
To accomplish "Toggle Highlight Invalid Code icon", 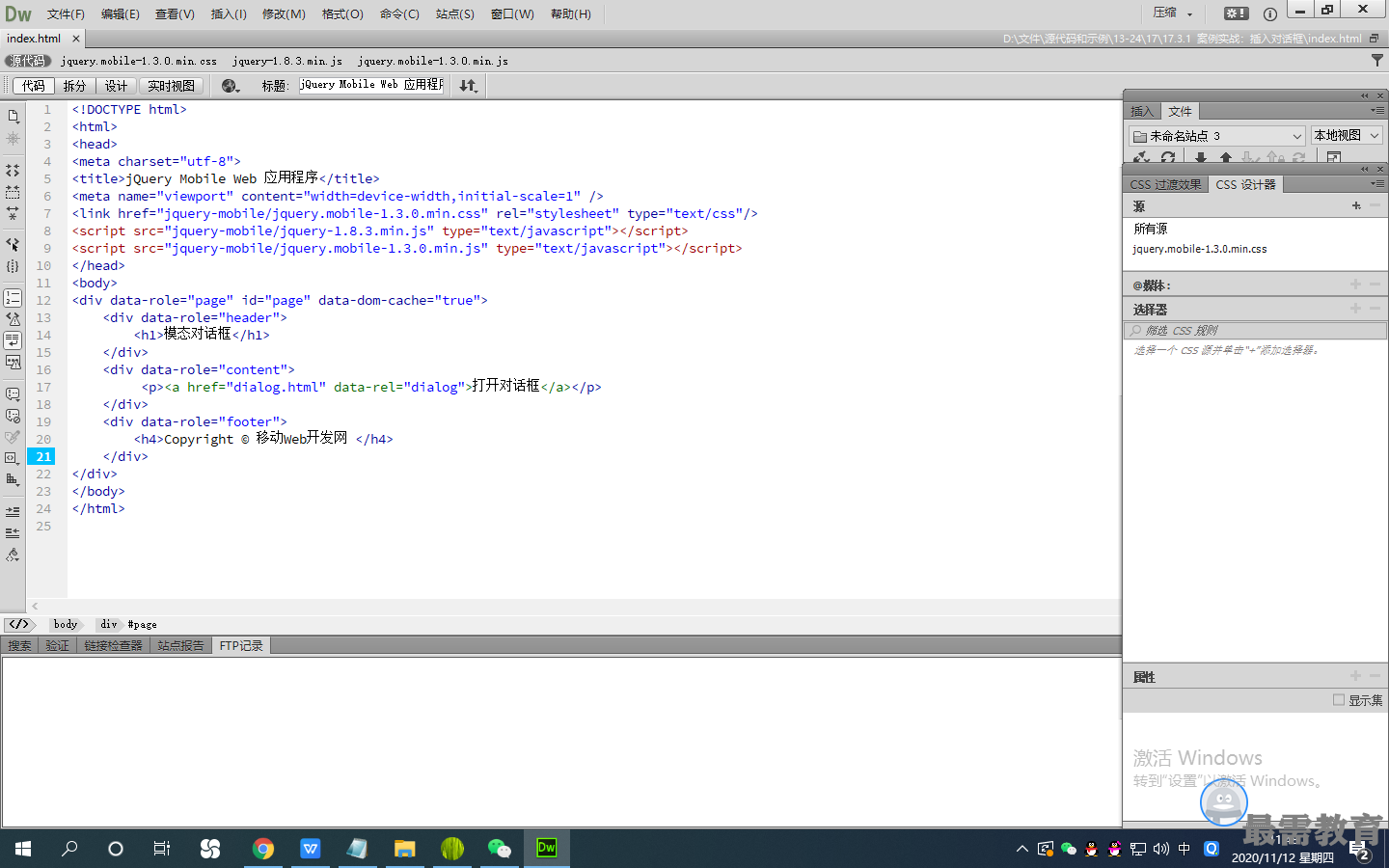I will coord(13,319).
